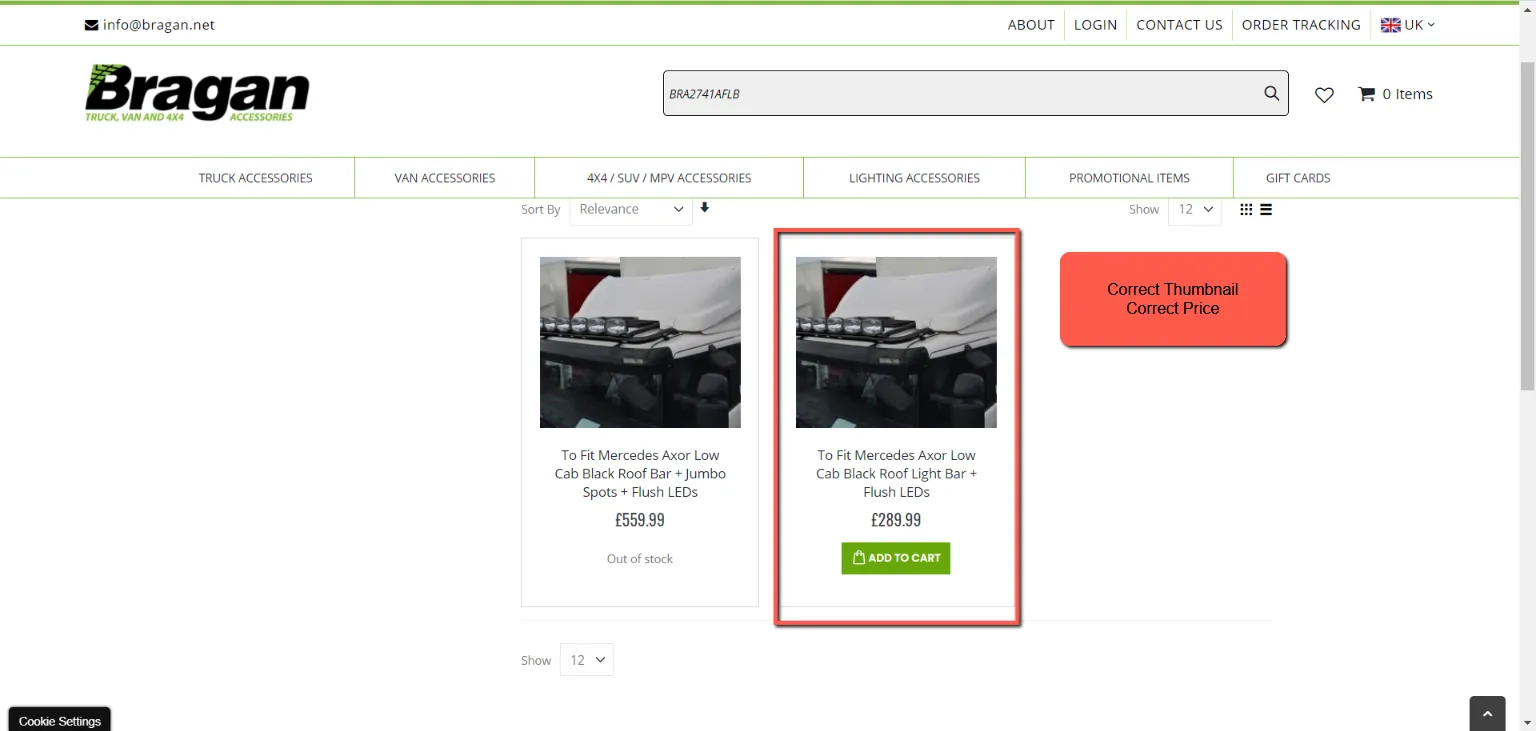Open Gift Cards menu

(1298, 178)
